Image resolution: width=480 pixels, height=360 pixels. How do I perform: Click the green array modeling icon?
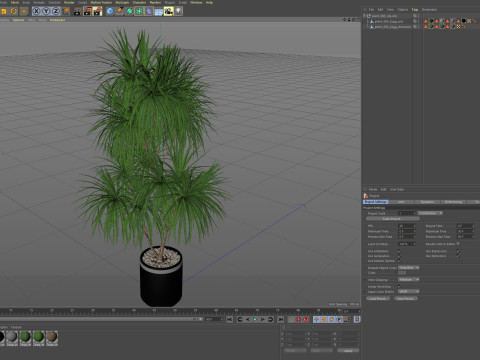click(139, 11)
